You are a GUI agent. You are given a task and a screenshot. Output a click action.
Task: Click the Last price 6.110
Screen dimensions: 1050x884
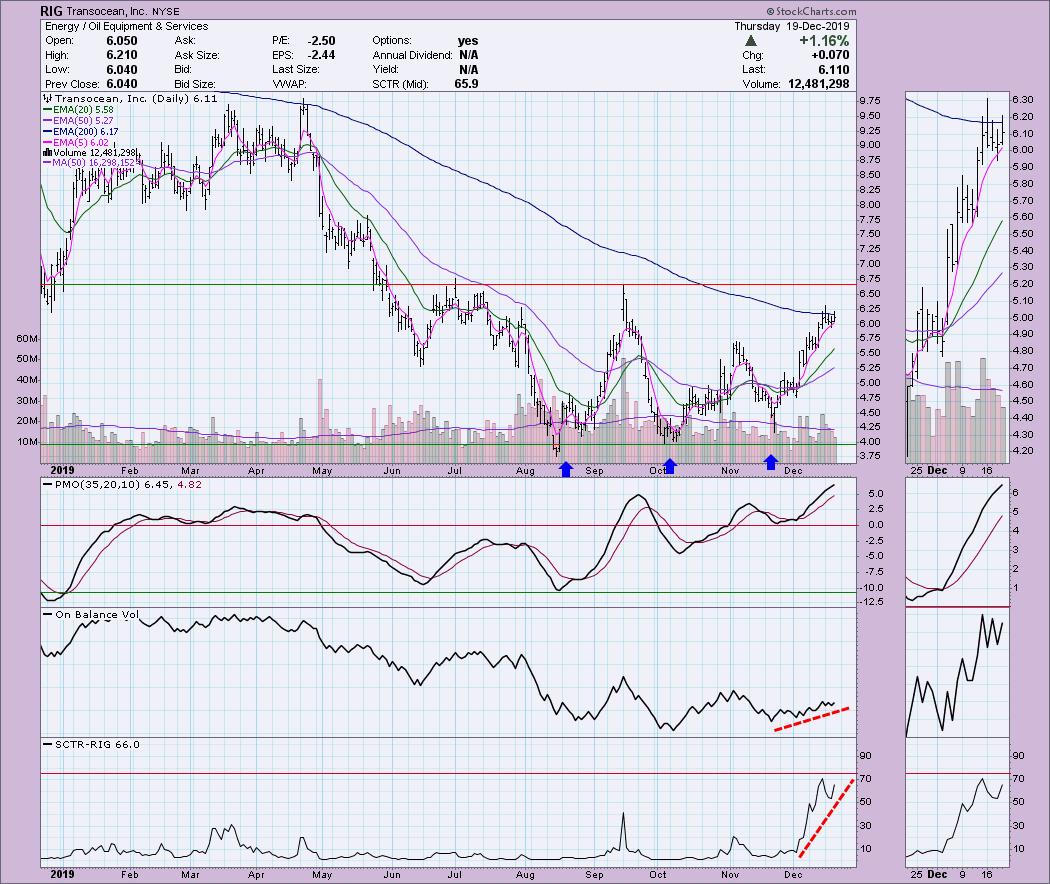[x=833, y=70]
